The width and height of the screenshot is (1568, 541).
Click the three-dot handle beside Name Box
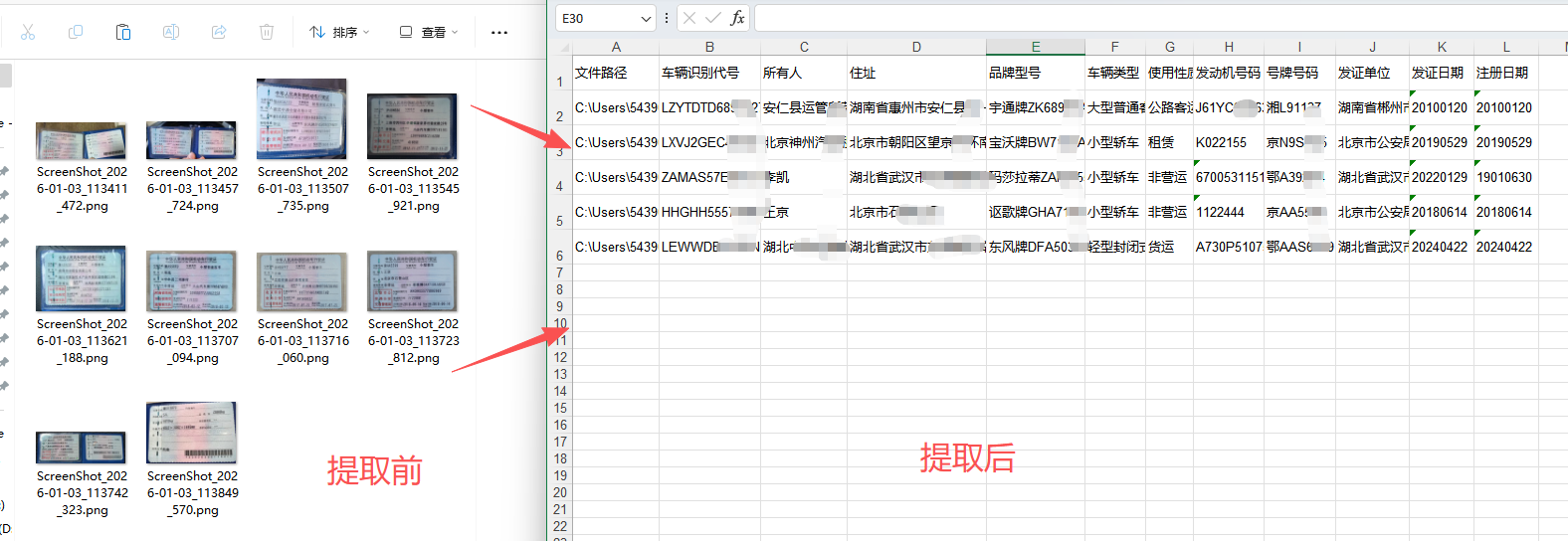tap(667, 18)
